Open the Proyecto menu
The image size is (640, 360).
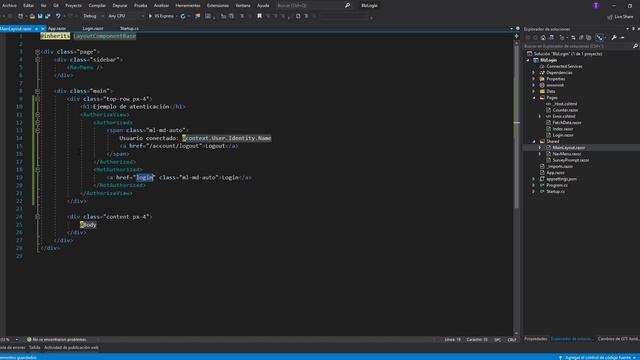pyautogui.click(x=73, y=6)
